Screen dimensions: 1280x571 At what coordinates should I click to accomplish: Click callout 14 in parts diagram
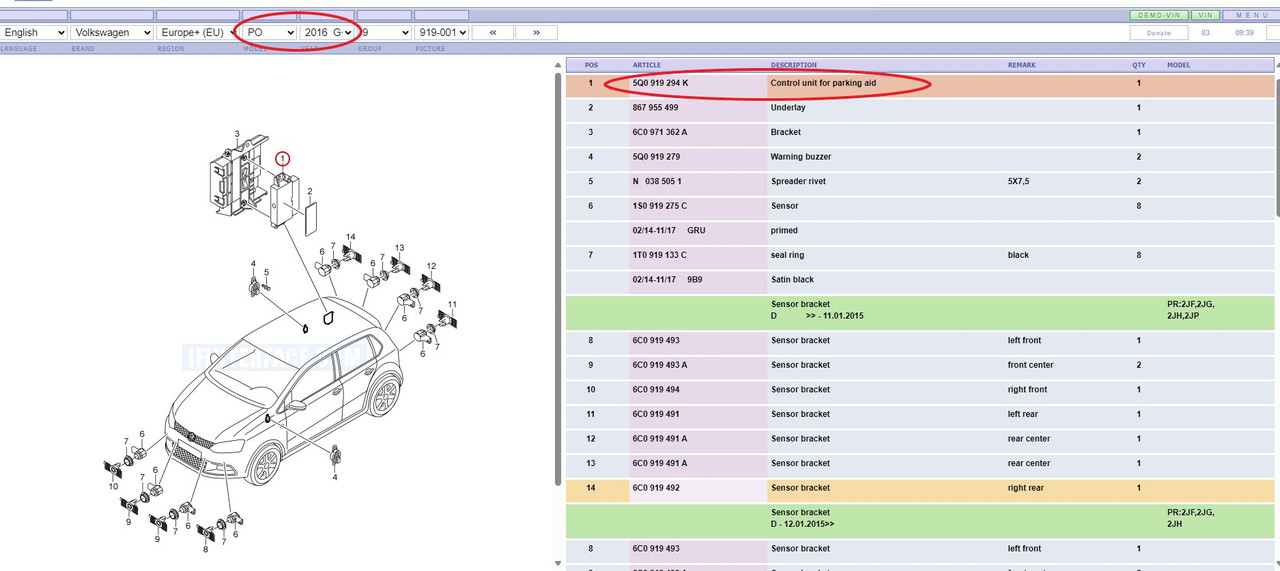350,237
